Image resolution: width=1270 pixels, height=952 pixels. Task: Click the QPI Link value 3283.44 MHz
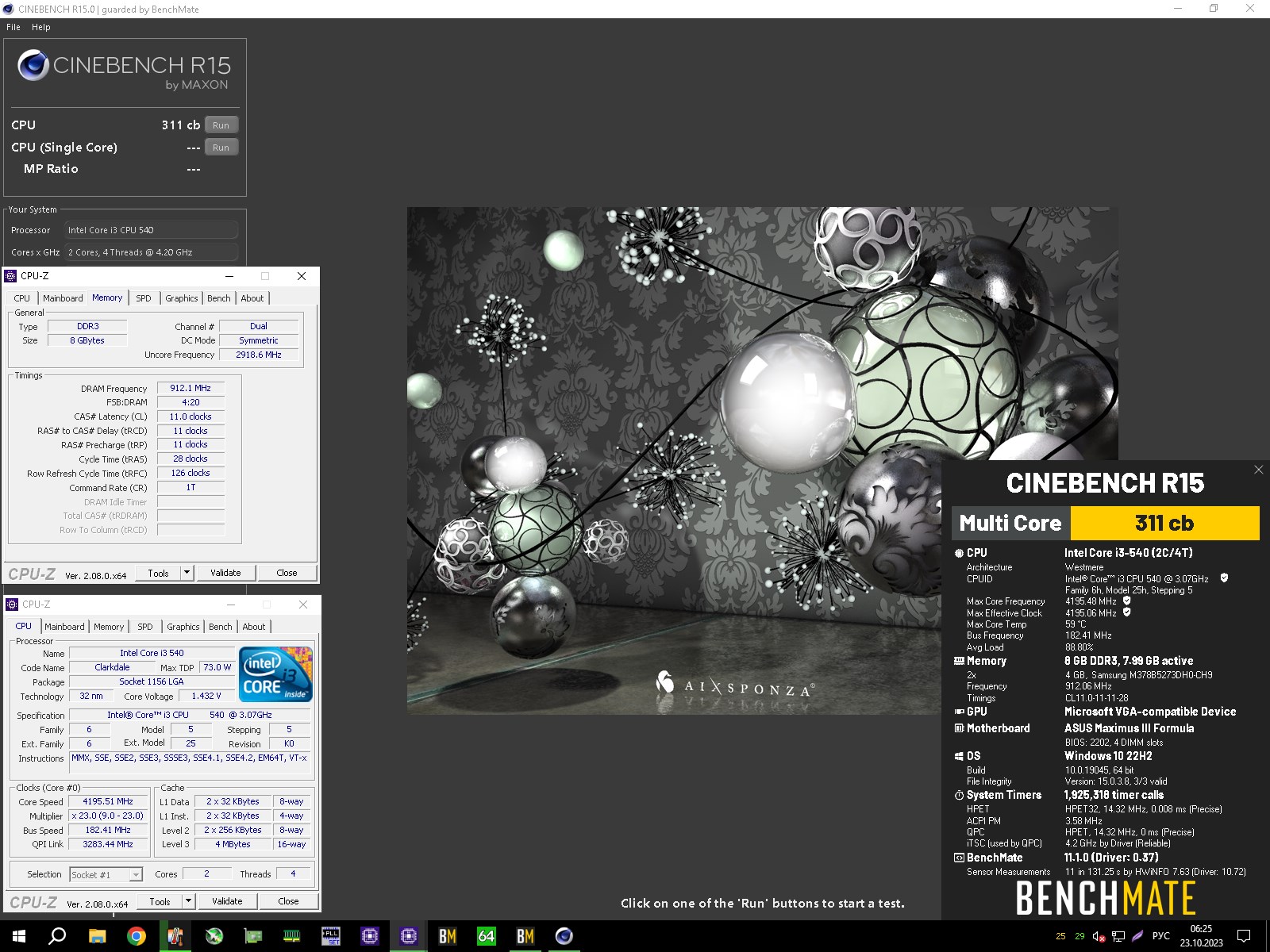108,844
